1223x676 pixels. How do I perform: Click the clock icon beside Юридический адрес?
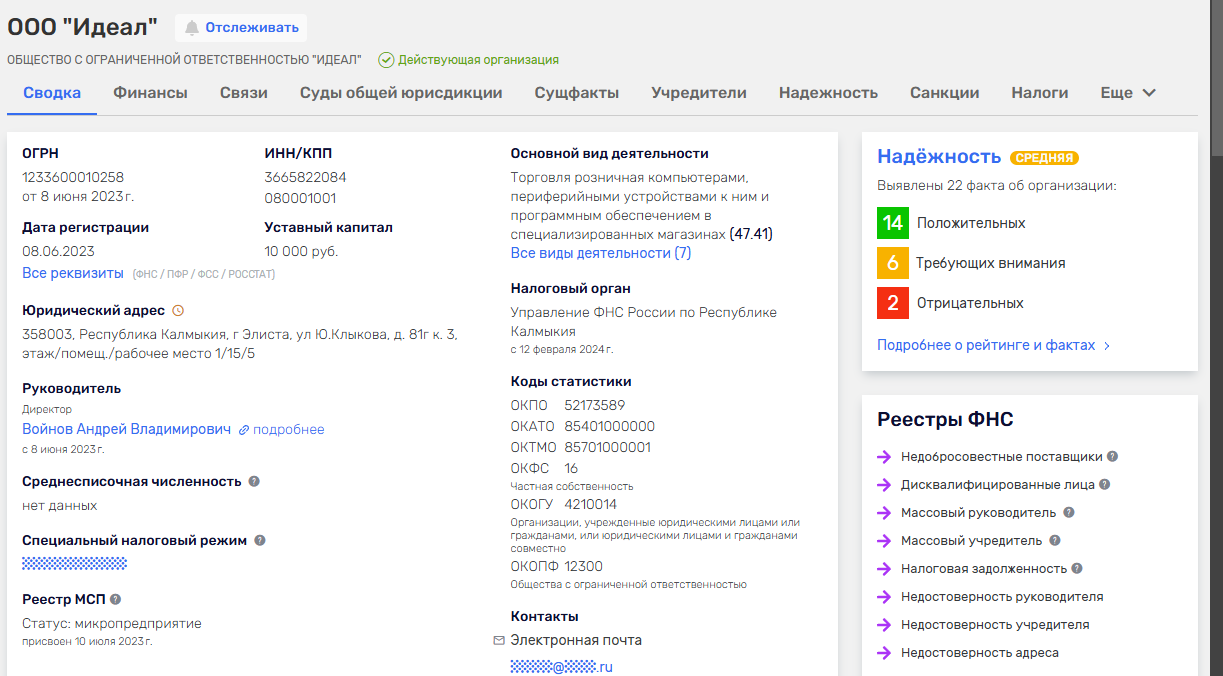point(178,311)
